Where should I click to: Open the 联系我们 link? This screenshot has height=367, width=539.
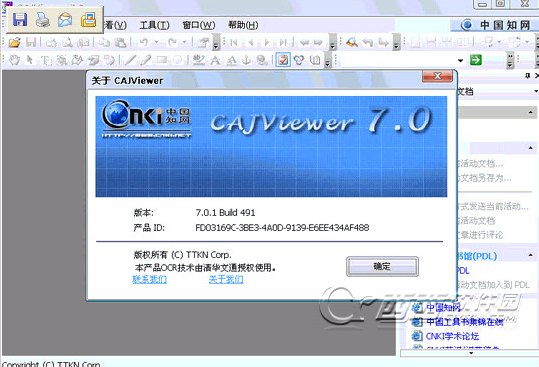(150, 279)
